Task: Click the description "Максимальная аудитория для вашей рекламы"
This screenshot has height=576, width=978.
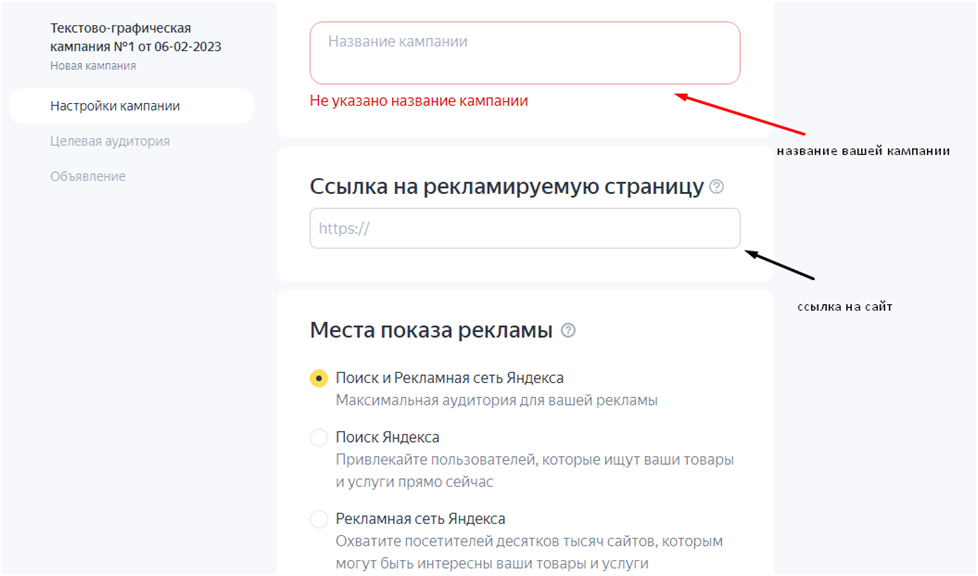Action: (x=496, y=400)
